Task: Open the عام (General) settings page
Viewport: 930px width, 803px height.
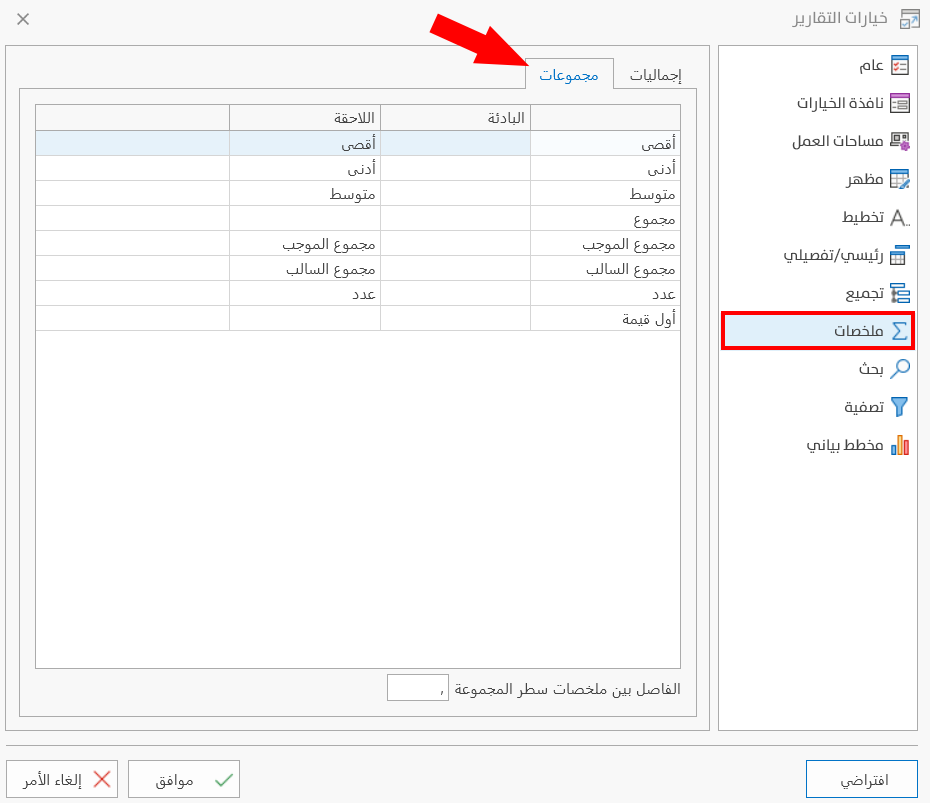Action: pos(899,65)
